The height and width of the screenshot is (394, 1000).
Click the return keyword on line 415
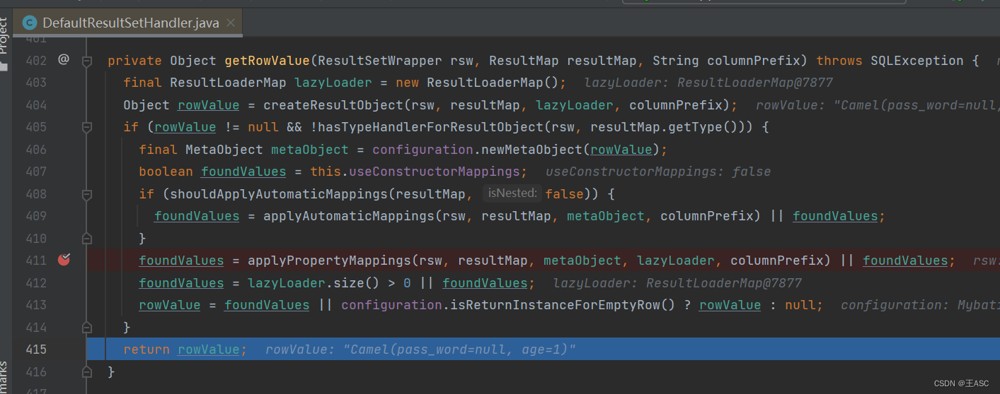(147, 349)
